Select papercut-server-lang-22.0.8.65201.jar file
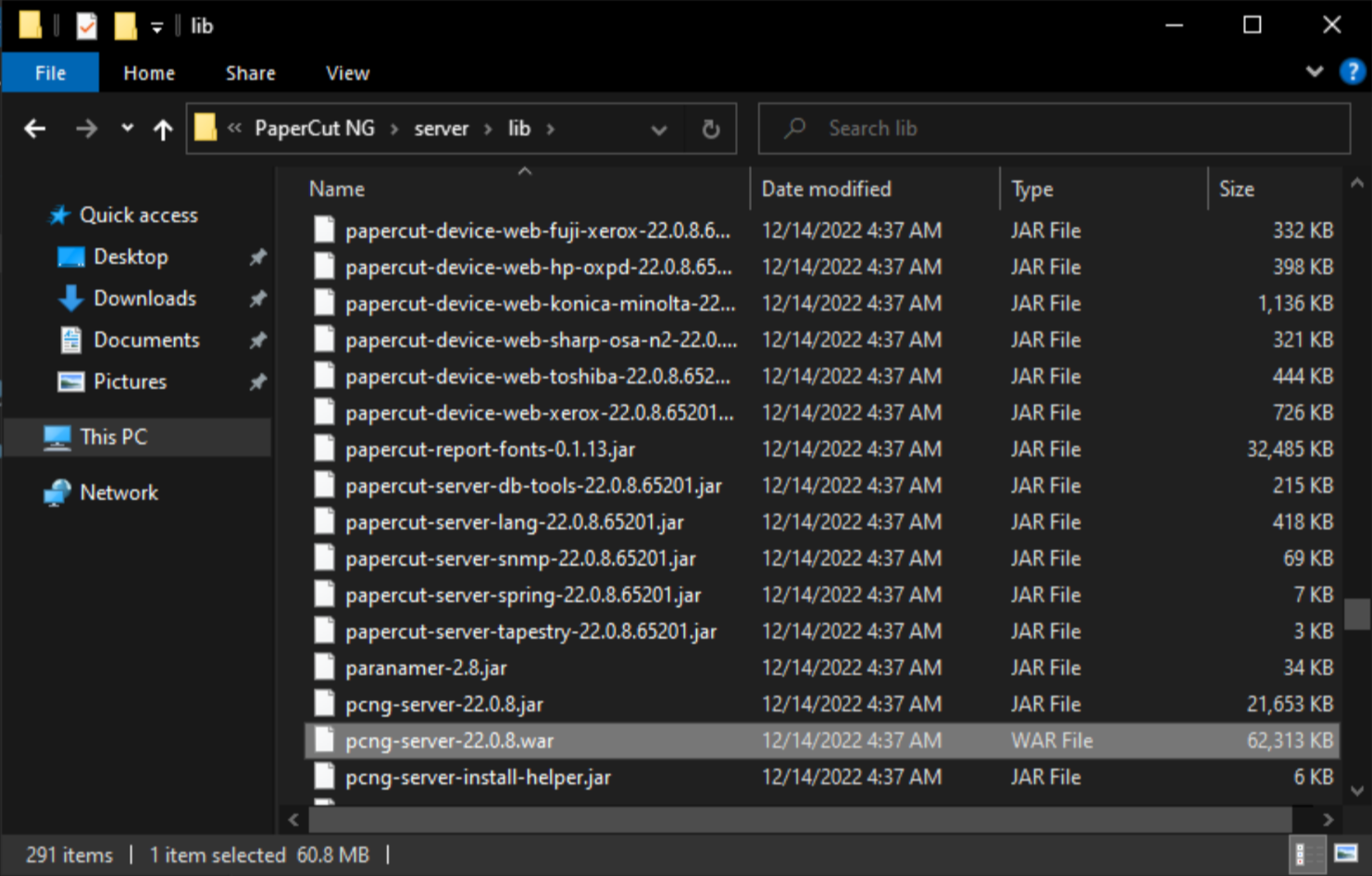1372x876 pixels. click(x=822, y=522)
